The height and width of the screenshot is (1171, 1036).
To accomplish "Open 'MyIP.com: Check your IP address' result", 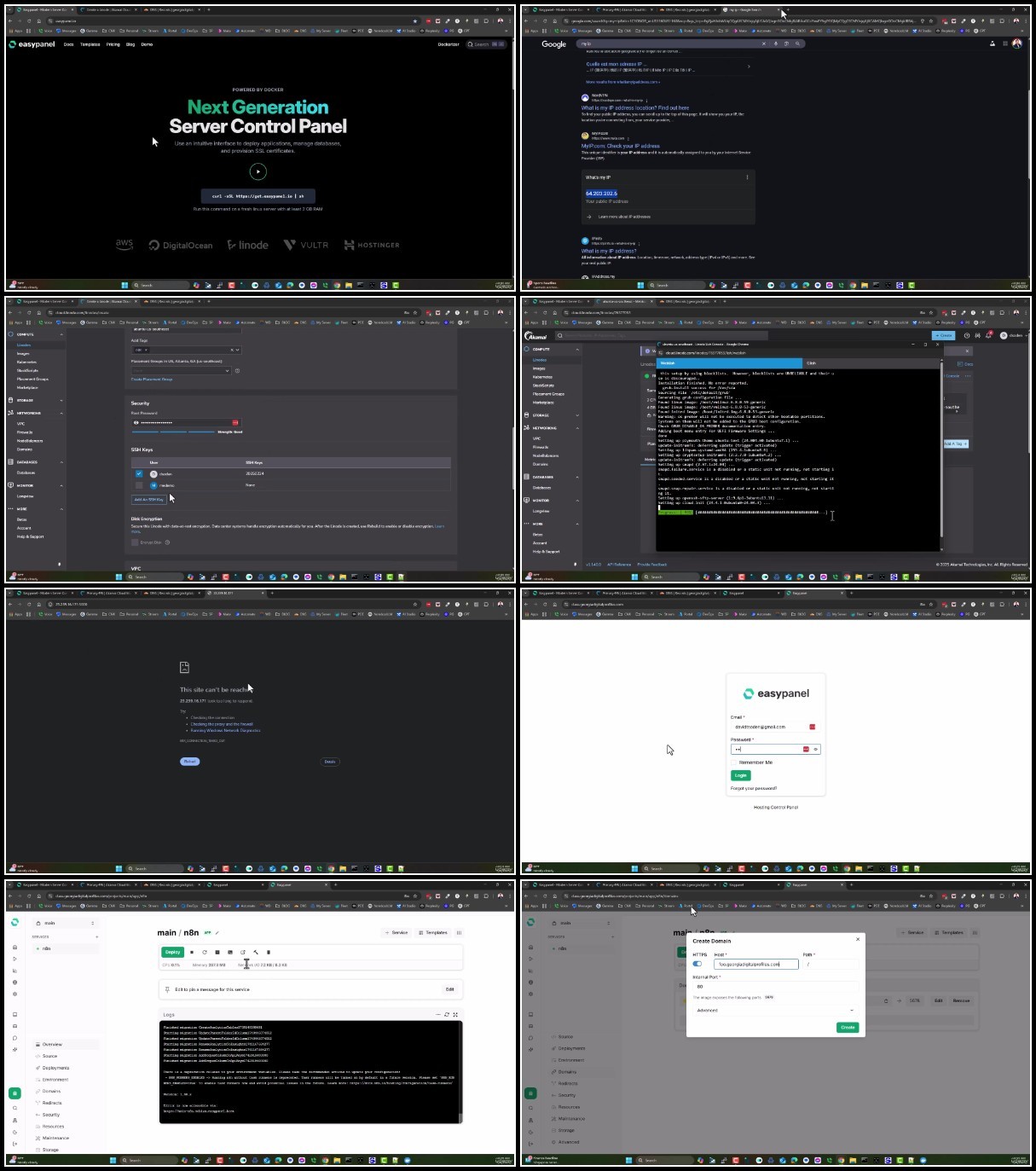I will [x=621, y=146].
